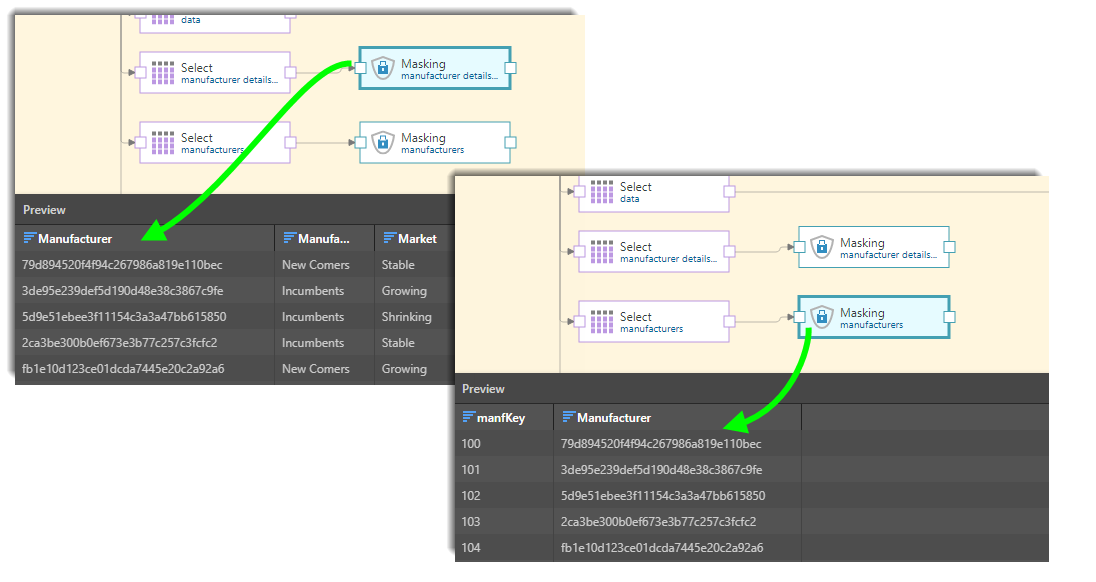Viewport: 1096px width, 582px height.
Task: Click the Preview panel title above Market column
Action: click(44, 210)
